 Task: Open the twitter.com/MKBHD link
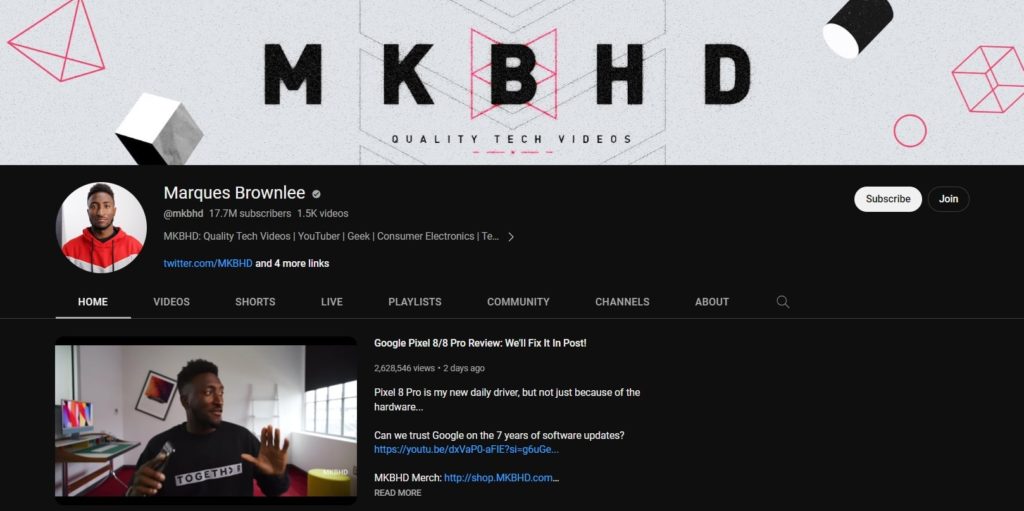point(208,263)
